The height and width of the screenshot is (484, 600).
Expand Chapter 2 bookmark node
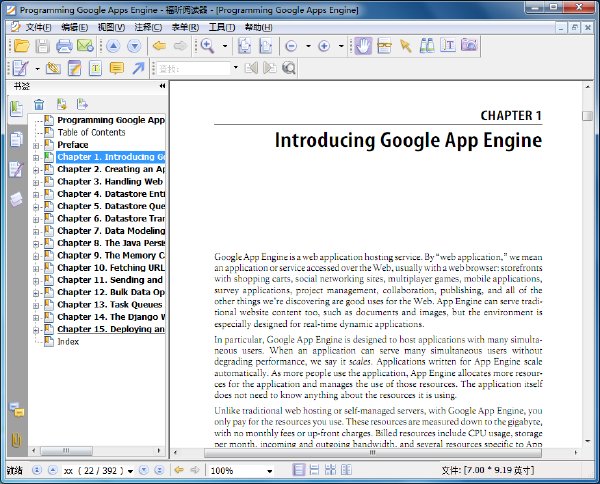coord(36,170)
